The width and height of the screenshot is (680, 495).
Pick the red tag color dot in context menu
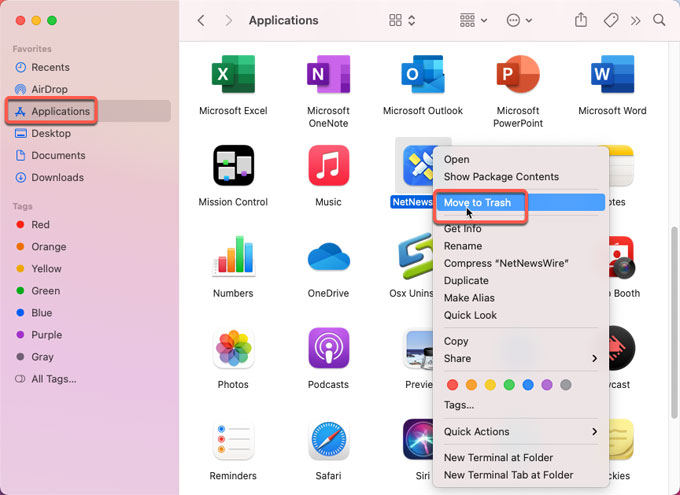(x=452, y=385)
